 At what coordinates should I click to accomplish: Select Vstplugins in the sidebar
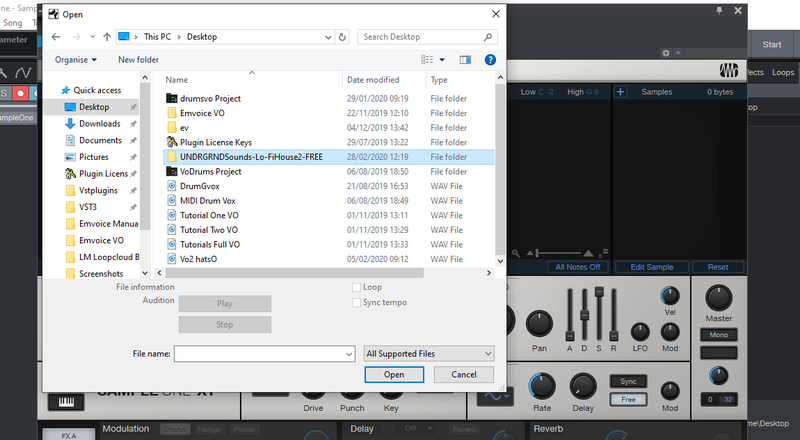tap(98, 190)
